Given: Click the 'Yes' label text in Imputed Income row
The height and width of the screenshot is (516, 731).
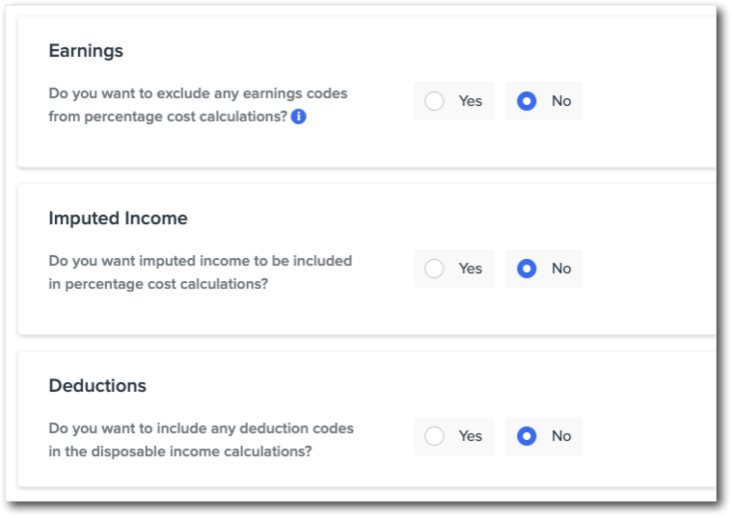Looking at the screenshot, I should [470, 268].
